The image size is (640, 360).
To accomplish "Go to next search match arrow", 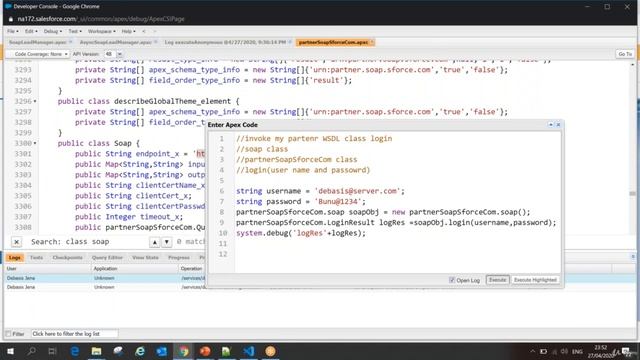I will pyautogui.click(x=167, y=242).
